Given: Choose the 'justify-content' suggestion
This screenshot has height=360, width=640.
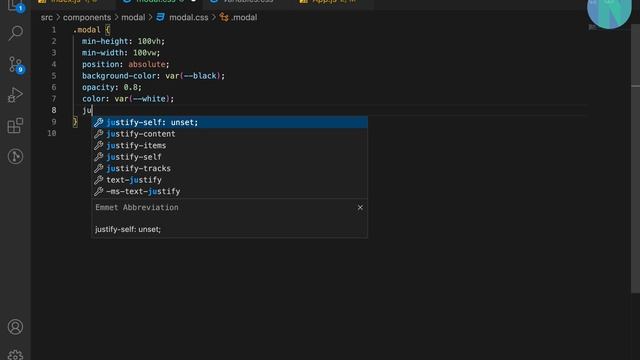Looking at the screenshot, I should coord(229,133).
